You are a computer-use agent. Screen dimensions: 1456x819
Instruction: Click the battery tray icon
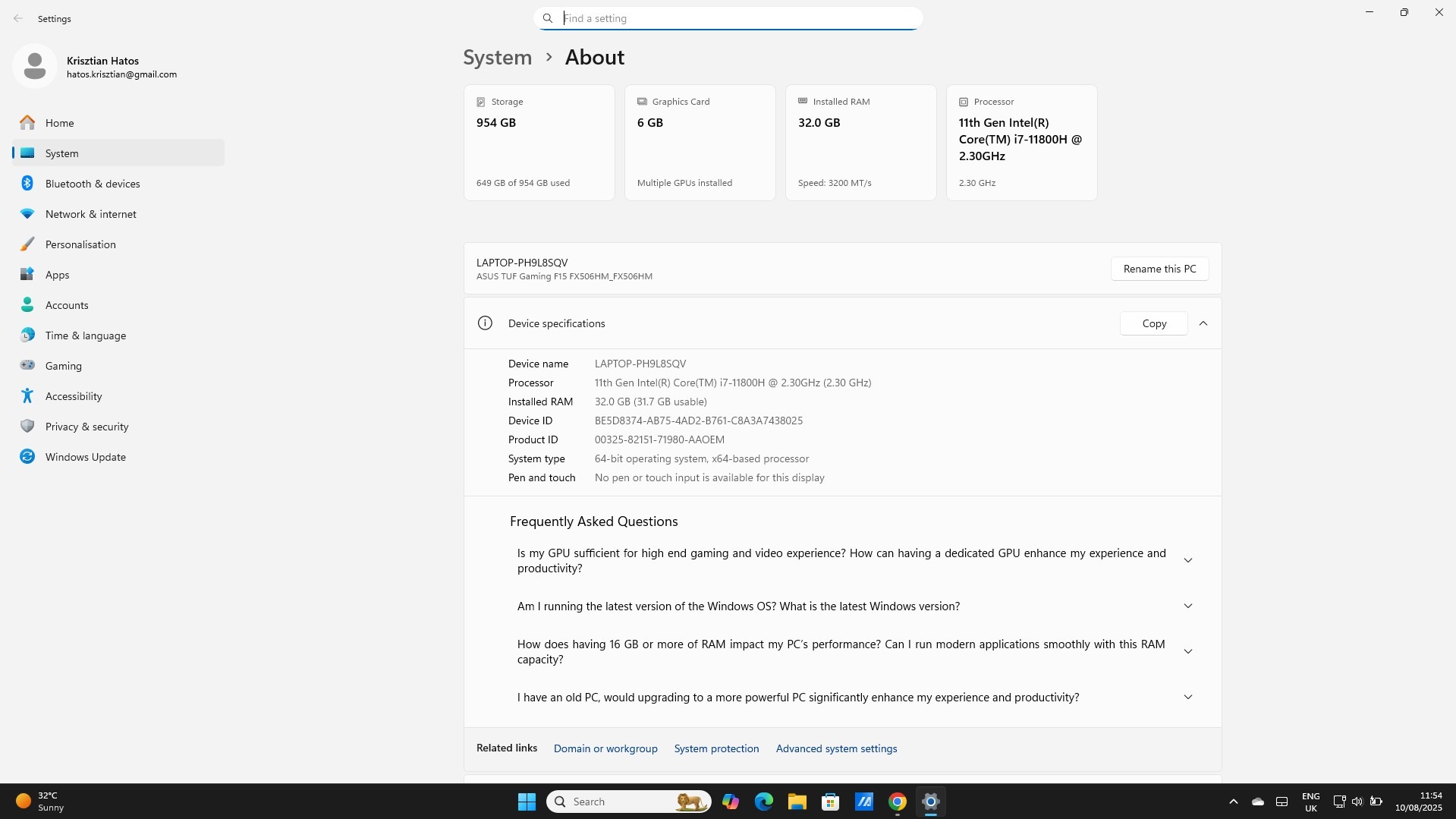pyautogui.click(x=1376, y=802)
